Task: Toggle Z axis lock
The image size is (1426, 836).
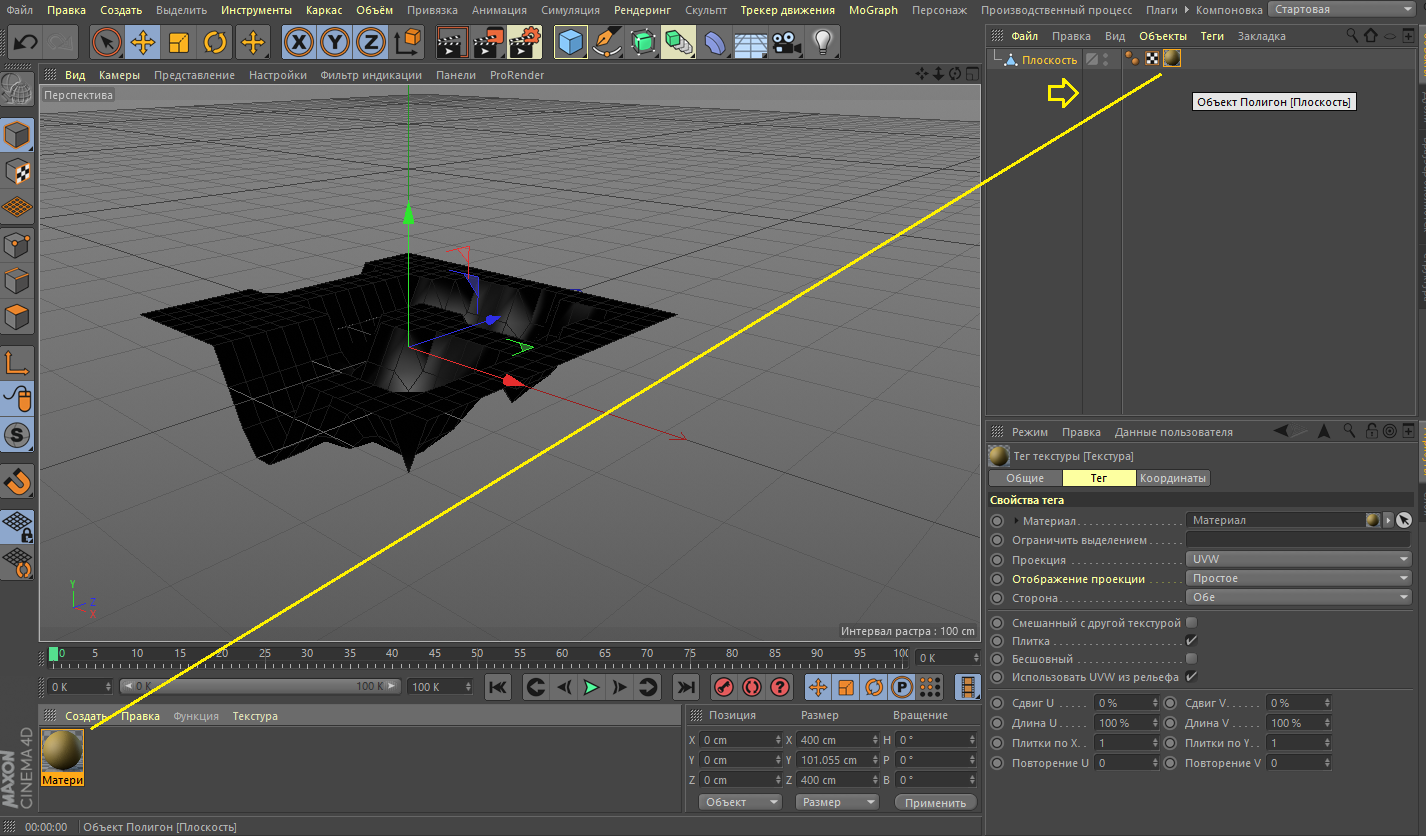Action: [x=371, y=42]
